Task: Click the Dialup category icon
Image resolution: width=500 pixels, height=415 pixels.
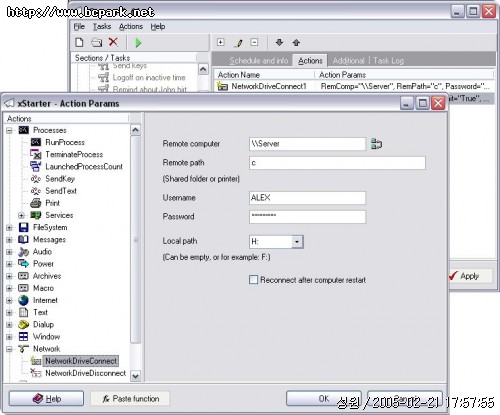Action: (23, 324)
